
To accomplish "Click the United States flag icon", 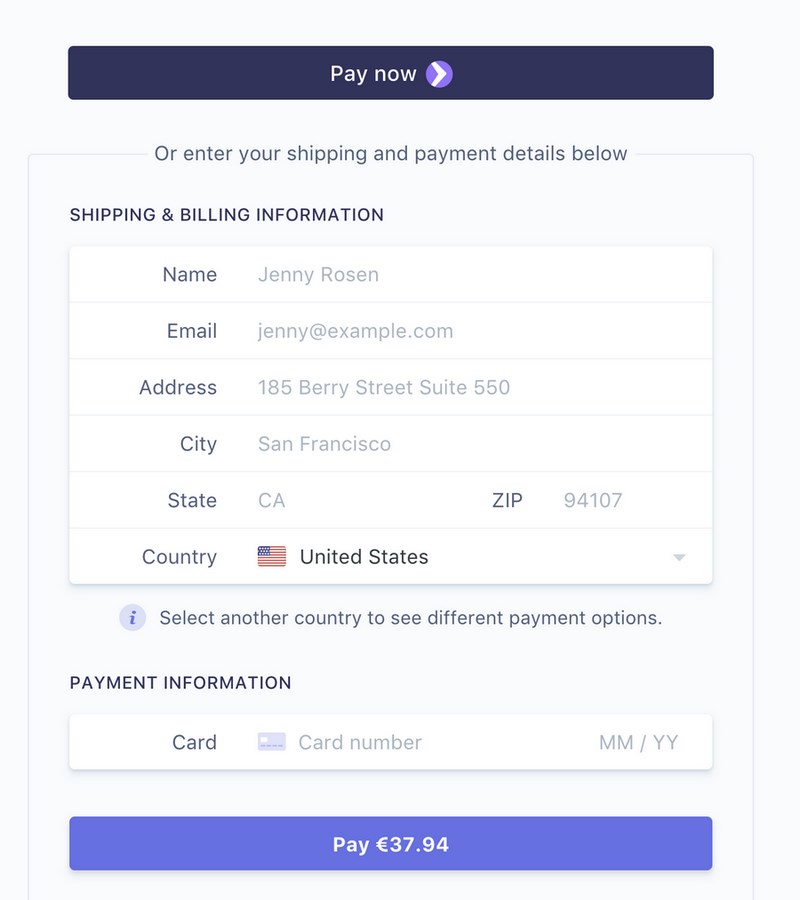I will pyautogui.click(x=269, y=556).
